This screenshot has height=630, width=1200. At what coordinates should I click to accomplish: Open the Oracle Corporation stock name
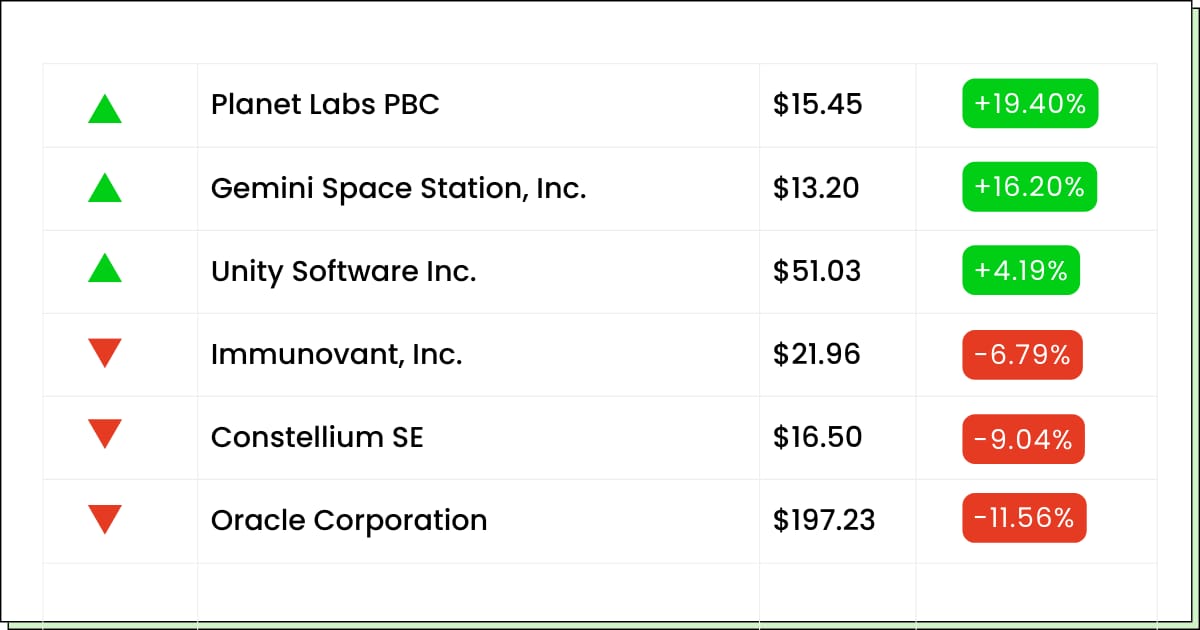coord(349,520)
